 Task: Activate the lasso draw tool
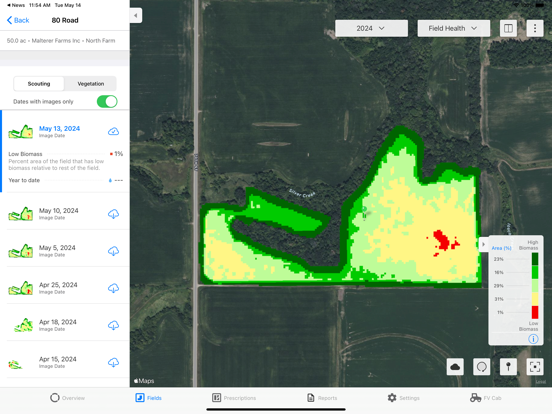[x=482, y=367]
